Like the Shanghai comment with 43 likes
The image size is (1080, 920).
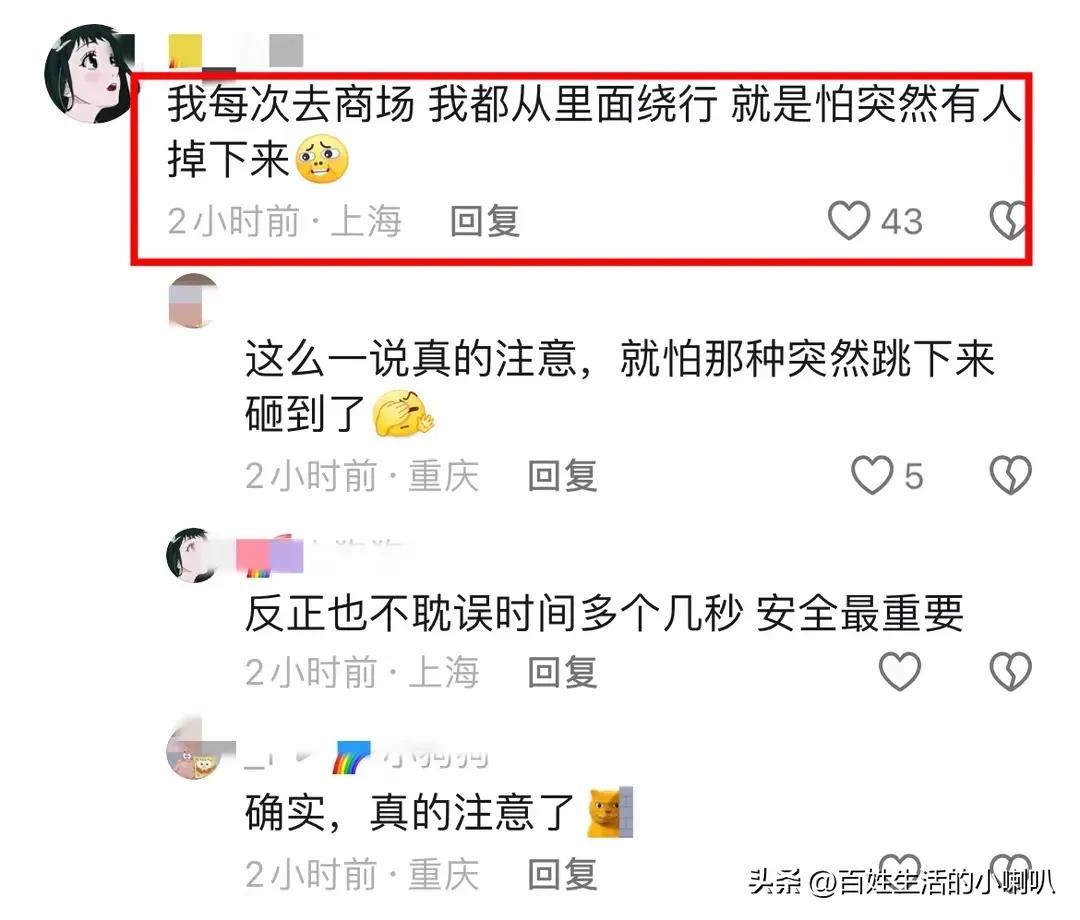point(849,220)
